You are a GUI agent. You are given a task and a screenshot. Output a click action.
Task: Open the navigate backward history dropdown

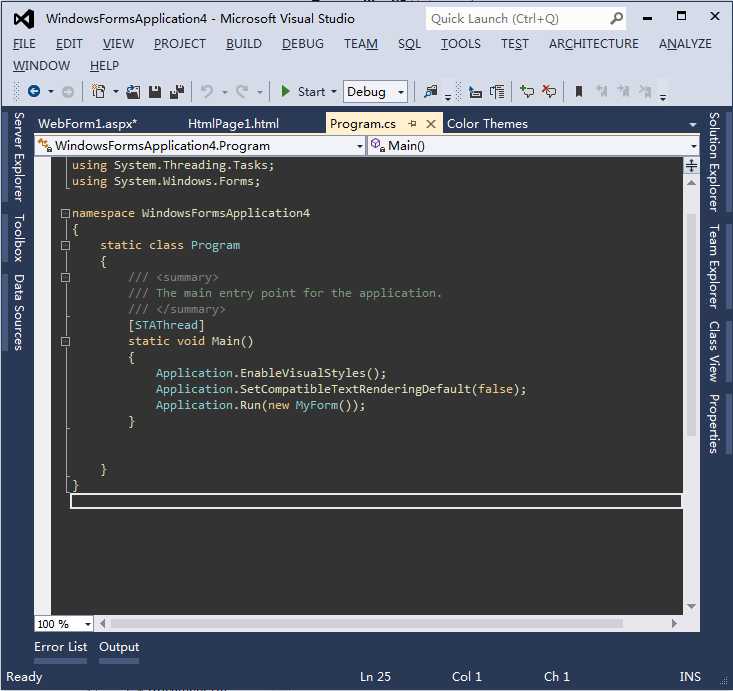click(50, 92)
